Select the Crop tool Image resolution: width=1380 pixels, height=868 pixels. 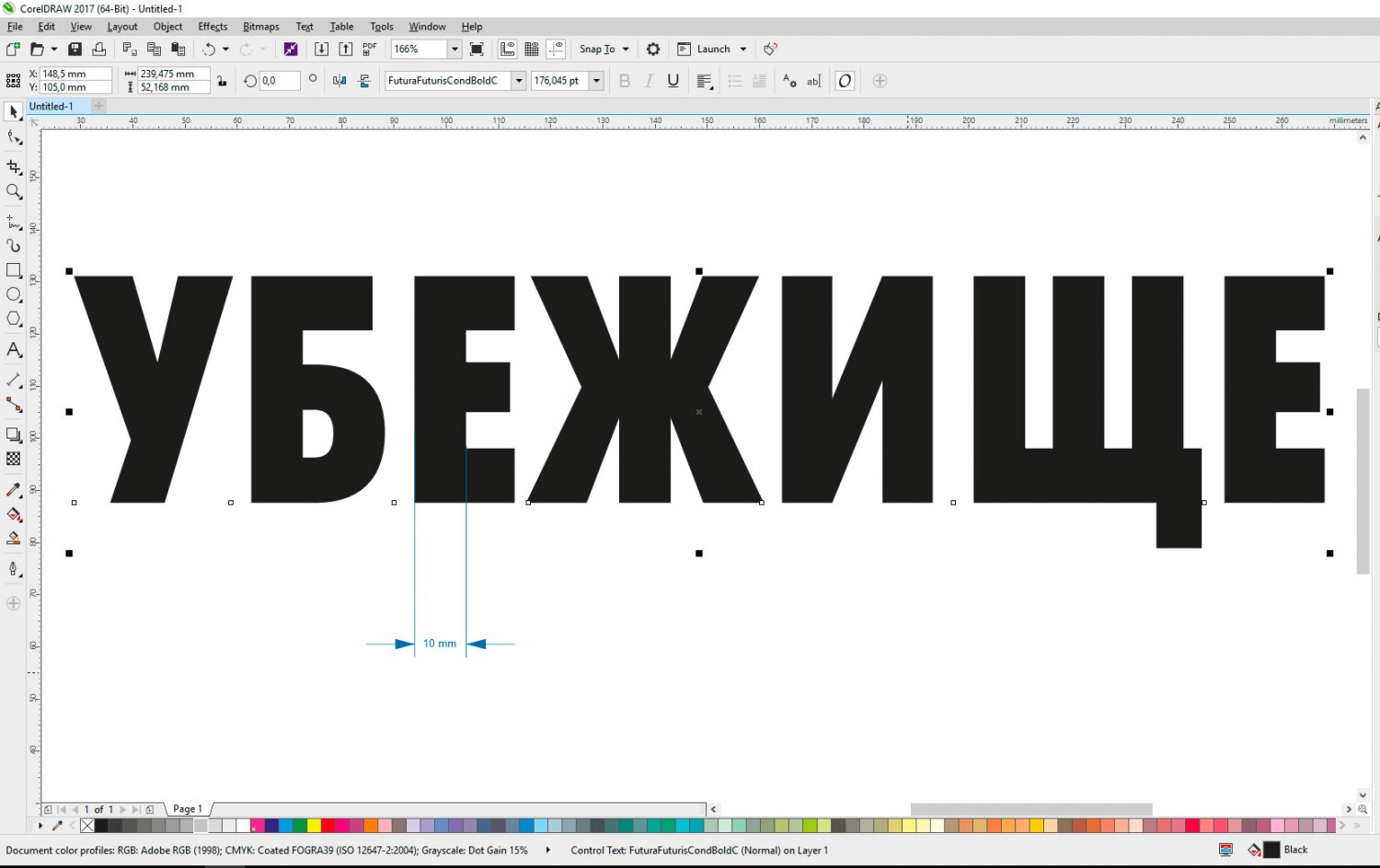tap(14, 166)
